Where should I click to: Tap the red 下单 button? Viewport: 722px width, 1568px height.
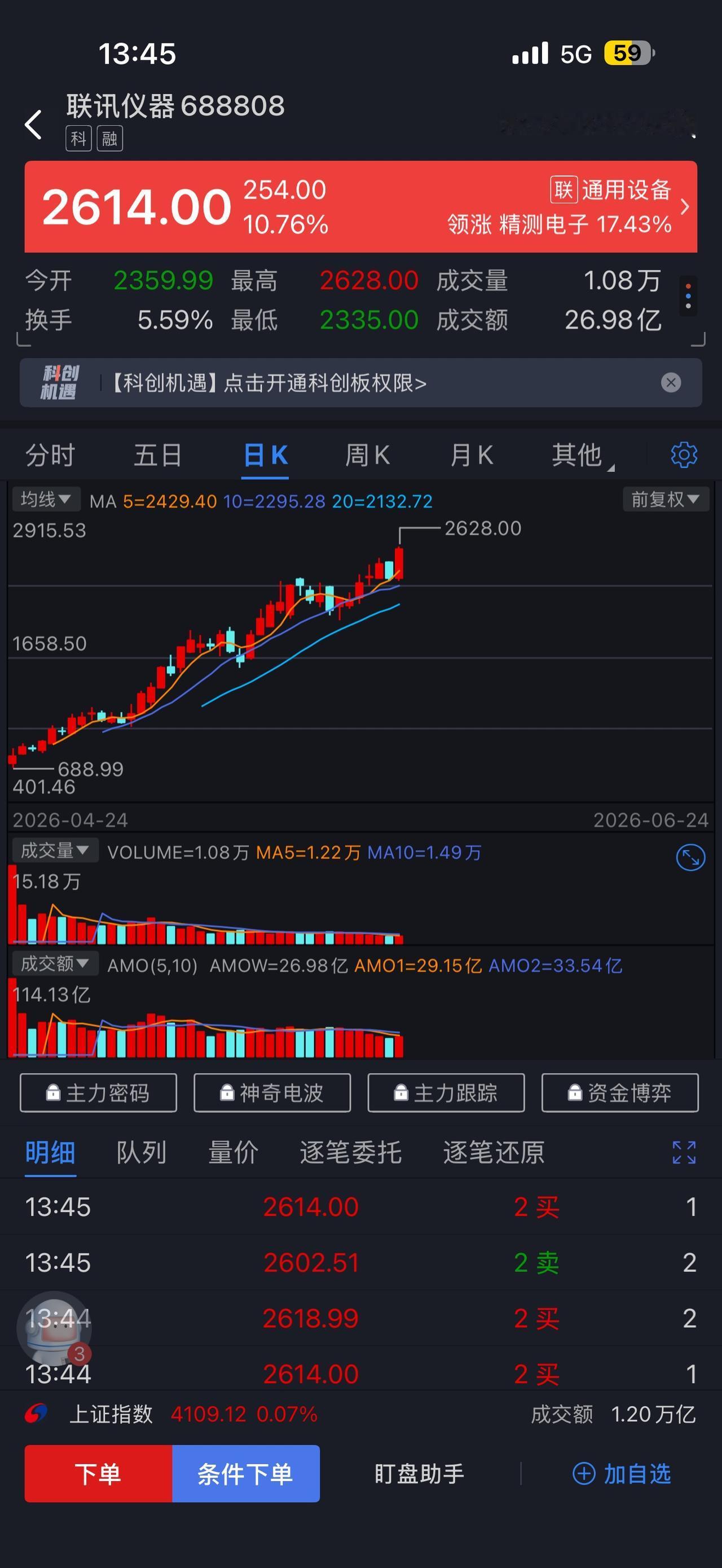(x=99, y=1474)
